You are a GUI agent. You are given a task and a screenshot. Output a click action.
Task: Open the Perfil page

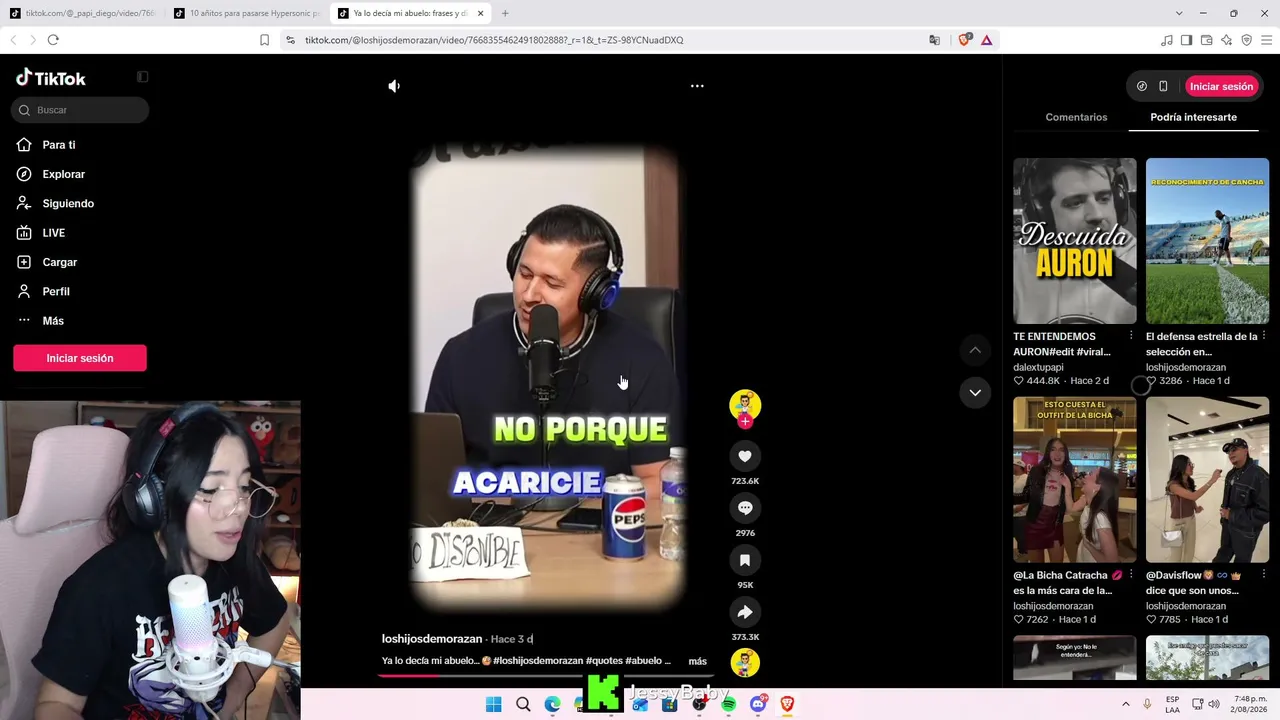point(43,291)
